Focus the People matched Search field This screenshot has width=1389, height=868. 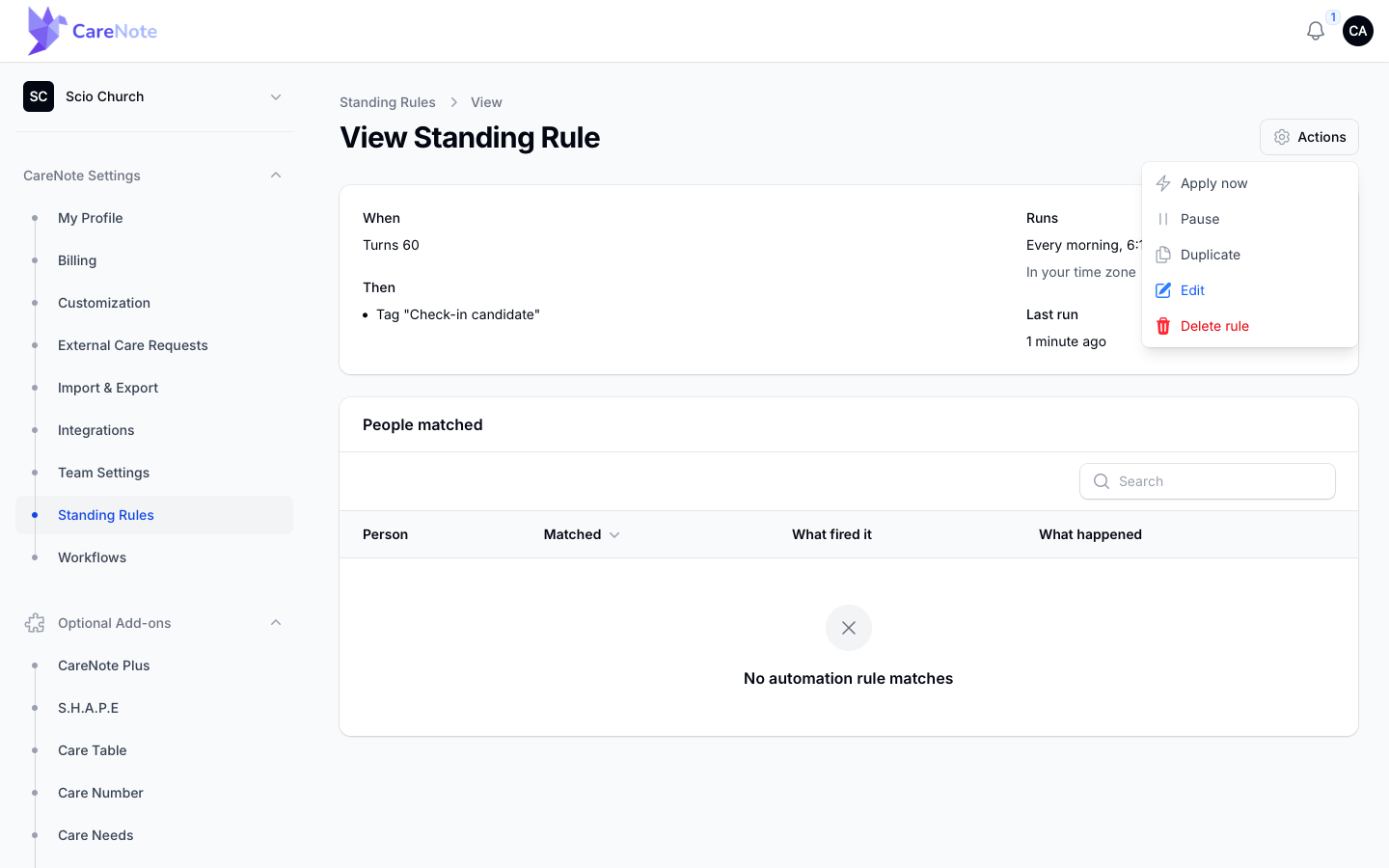pyautogui.click(x=1208, y=481)
